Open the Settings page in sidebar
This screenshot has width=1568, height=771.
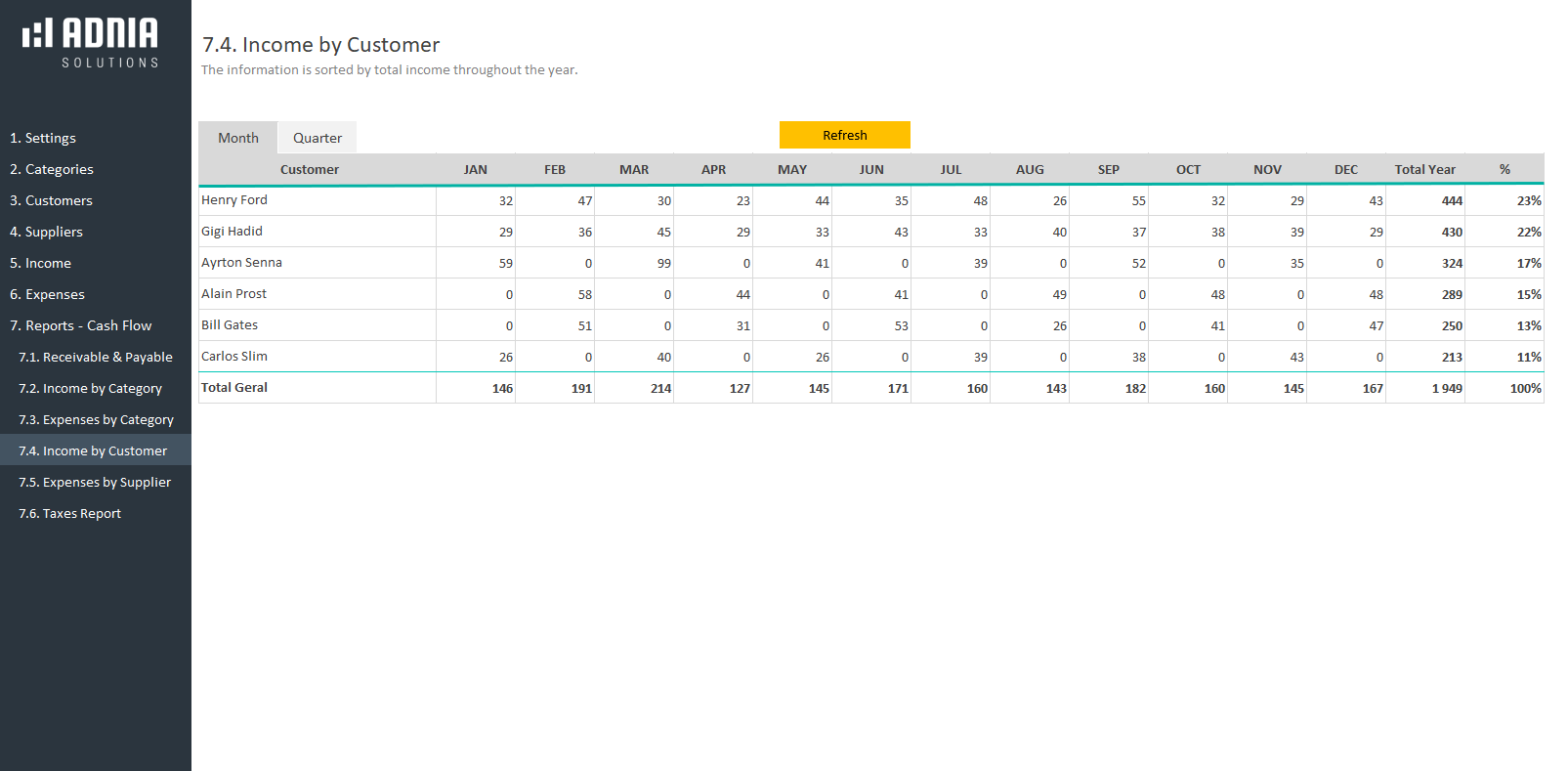tap(43, 138)
